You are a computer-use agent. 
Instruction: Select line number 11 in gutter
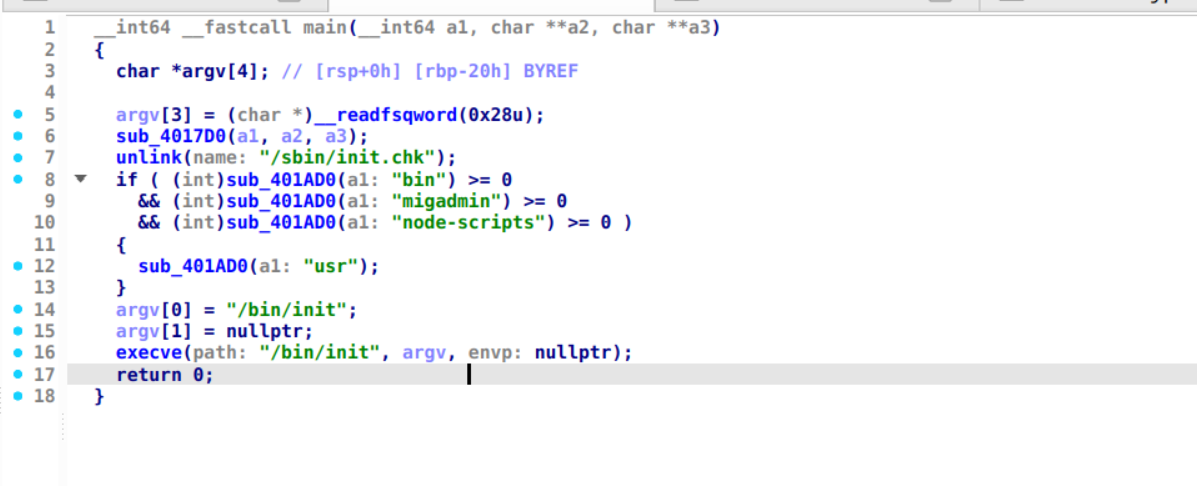point(45,244)
